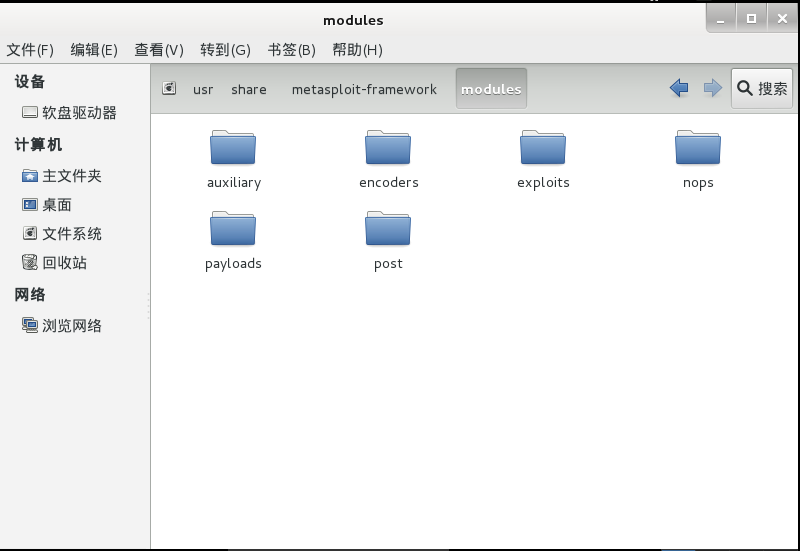Viewport: 800px width, 551px height.
Task: Minimize the modules window
Action: pyautogui.click(x=720, y=19)
